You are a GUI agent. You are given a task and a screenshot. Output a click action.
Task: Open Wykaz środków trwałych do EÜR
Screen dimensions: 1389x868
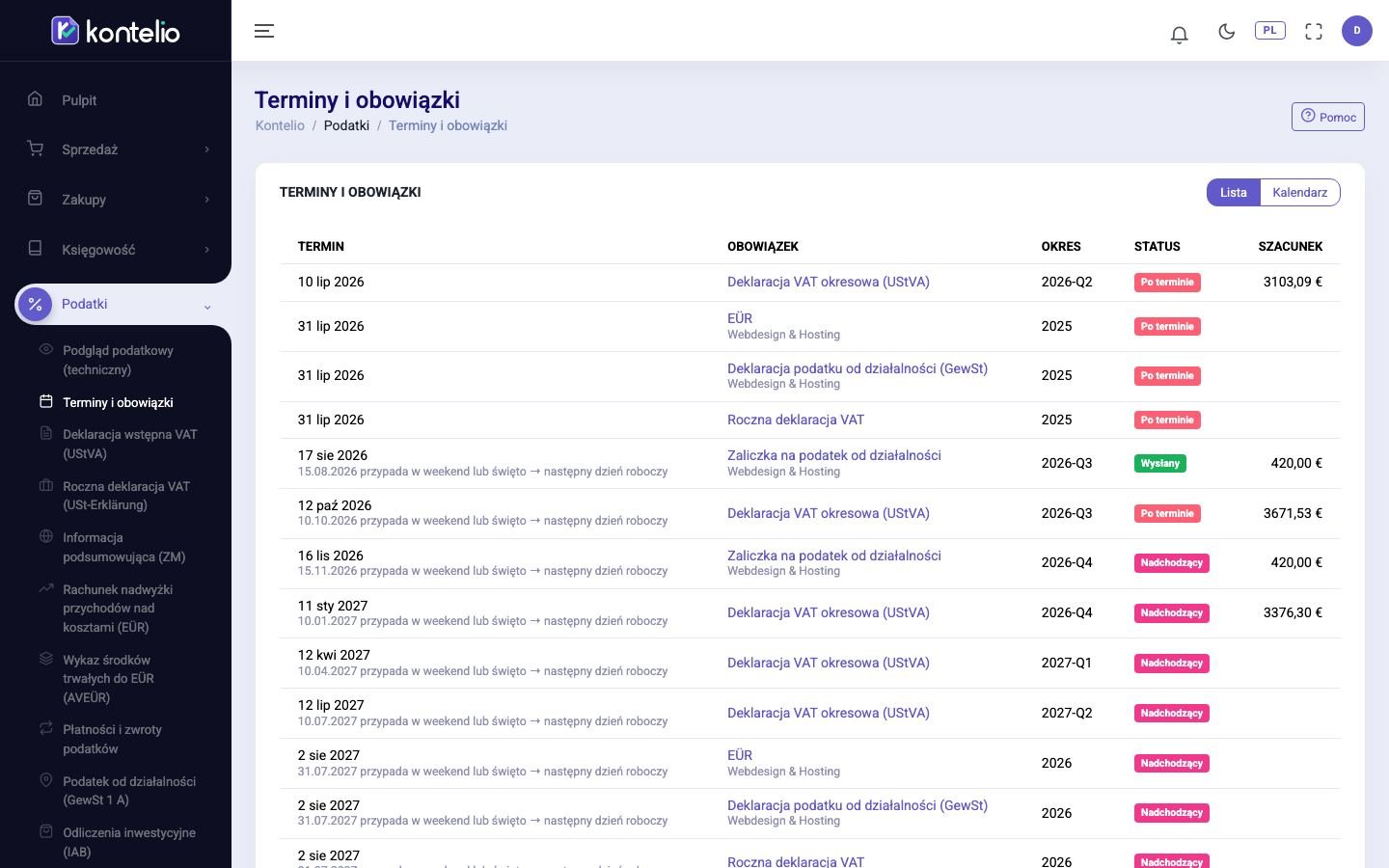click(x=108, y=678)
